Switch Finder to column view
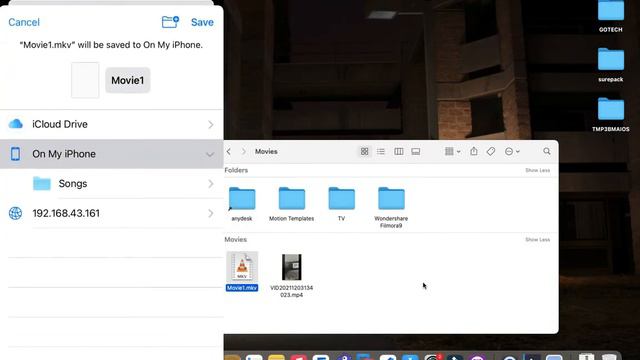The image size is (640, 360). [x=399, y=151]
